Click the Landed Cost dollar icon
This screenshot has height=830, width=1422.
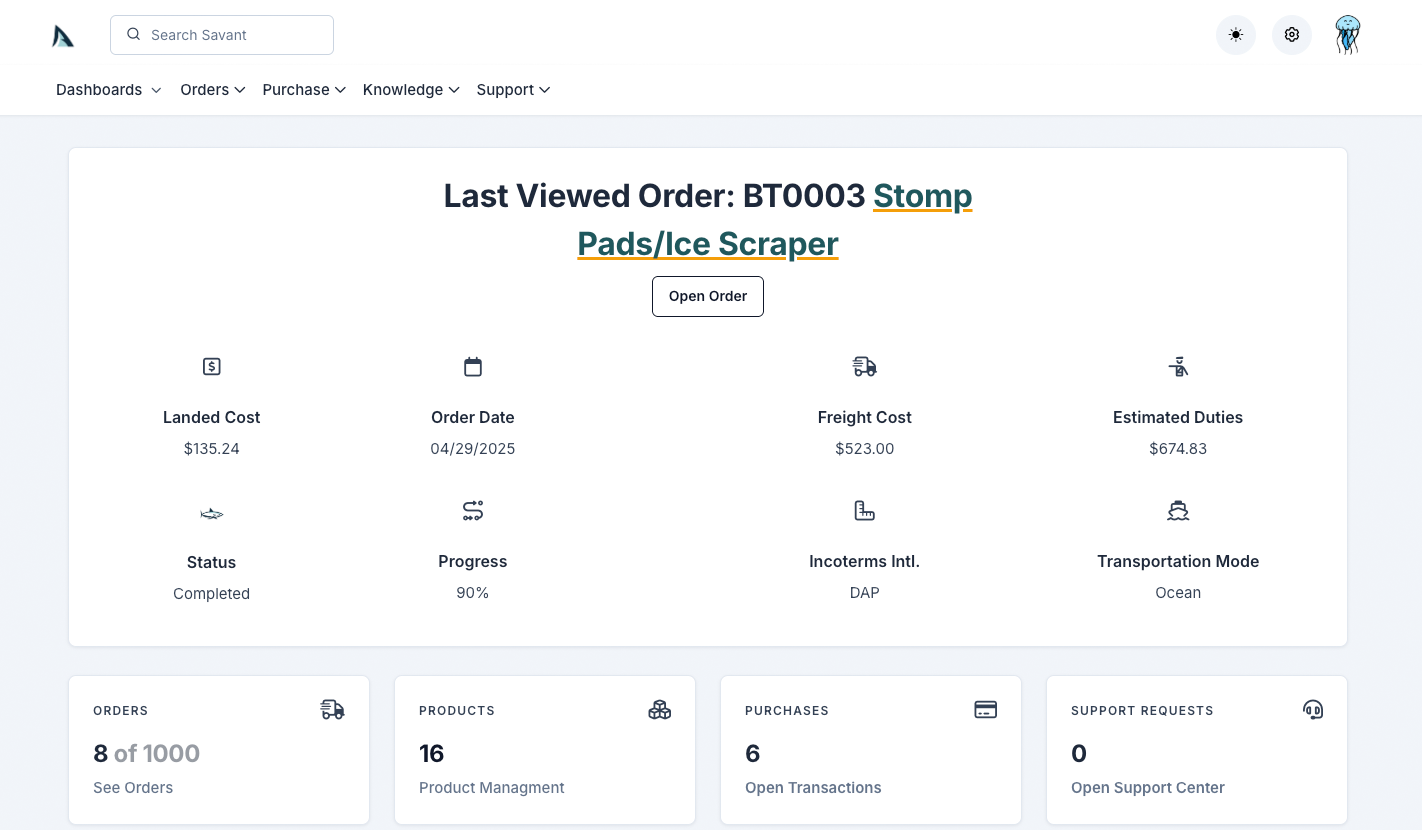[211, 366]
